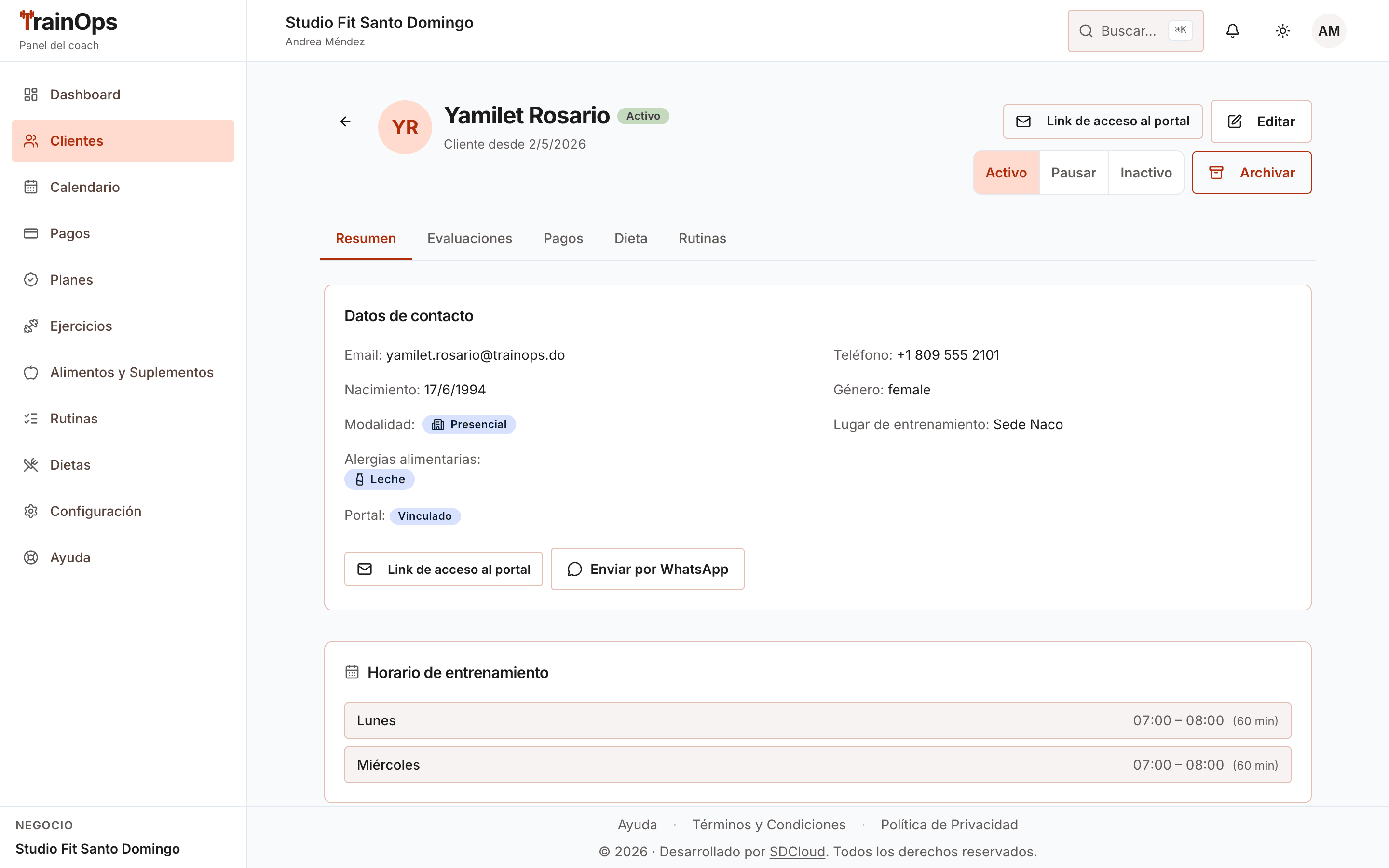This screenshot has width=1389, height=868.
Task: Focus the Buscar search field
Action: 1135,31
